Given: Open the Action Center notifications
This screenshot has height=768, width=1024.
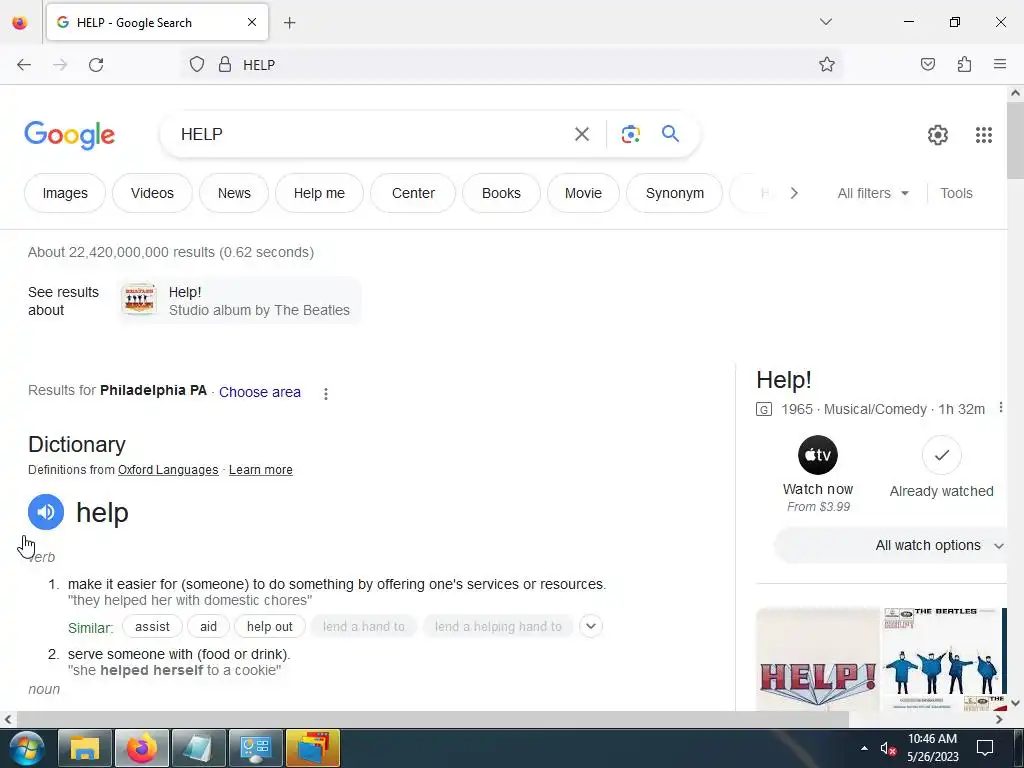Looking at the screenshot, I should click(x=984, y=748).
